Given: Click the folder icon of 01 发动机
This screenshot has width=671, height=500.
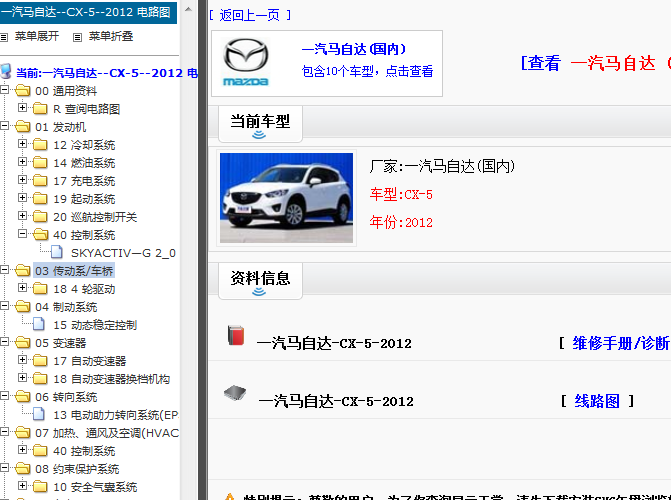Looking at the screenshot, I should pos(22,126).
